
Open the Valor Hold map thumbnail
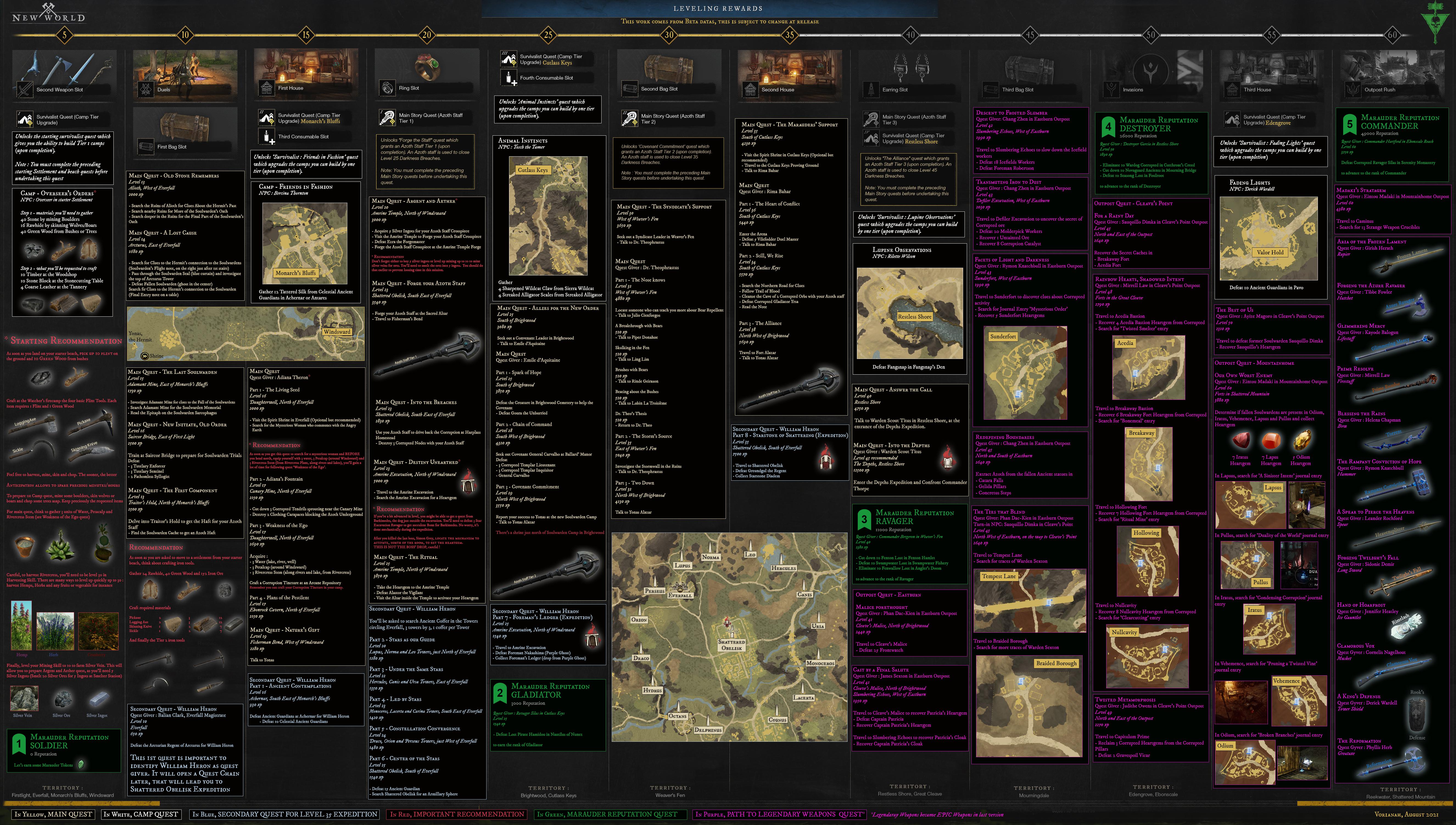(1268, 239)
